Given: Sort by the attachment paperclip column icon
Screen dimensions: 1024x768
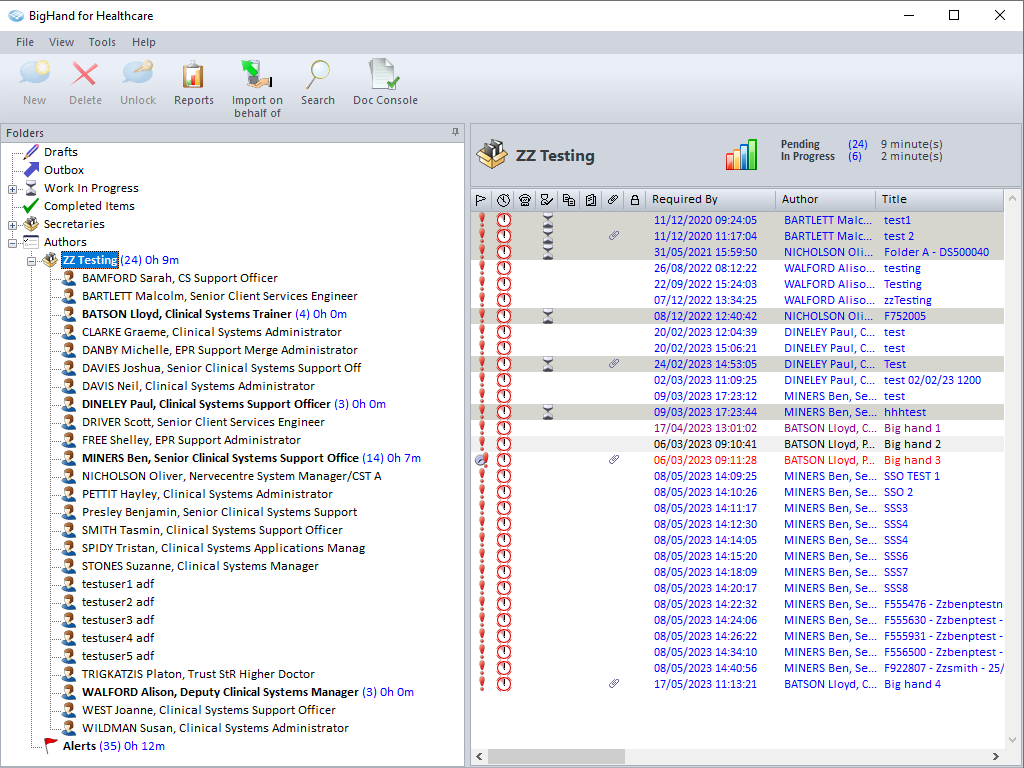Looking at the screenshot, I should [x=613, y=200].
